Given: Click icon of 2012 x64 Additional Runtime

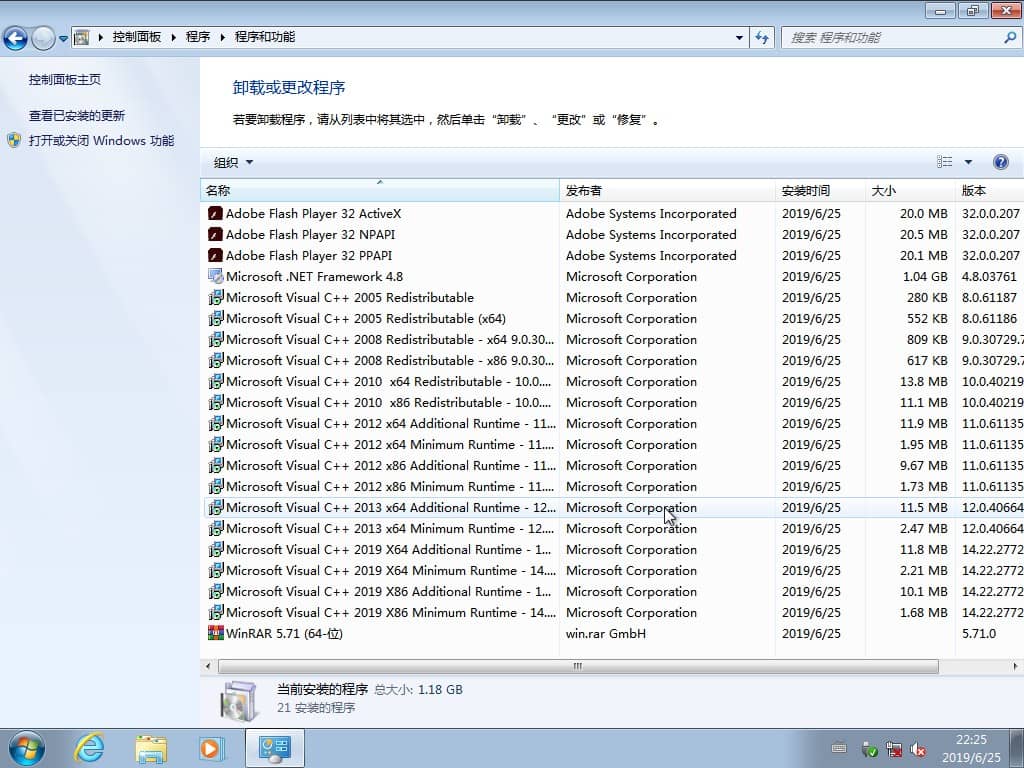Looking at the screenshot, I should click(x=215, y=423).
